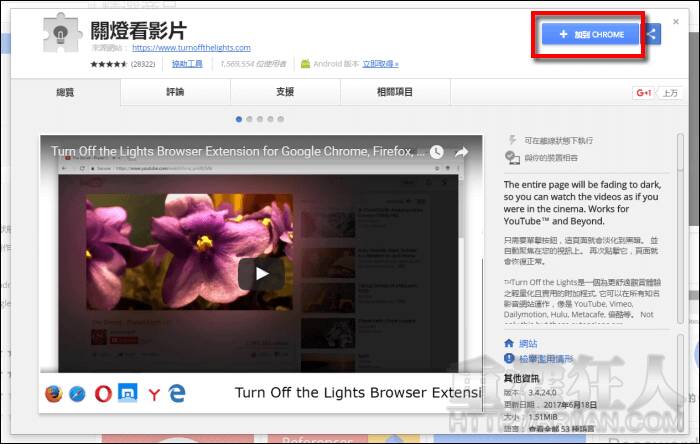Open the 網站 website link
This screenshot has height=444, width=700.
[528, 344]
